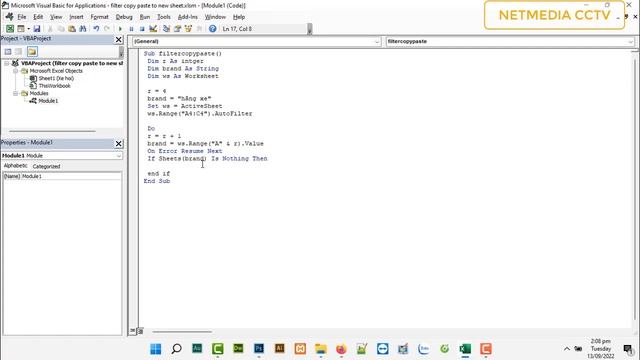This screenshot has width=640, height=360.
Task: Click the Full Module View button
Action: pyautogui.click(x=140, y=331)
